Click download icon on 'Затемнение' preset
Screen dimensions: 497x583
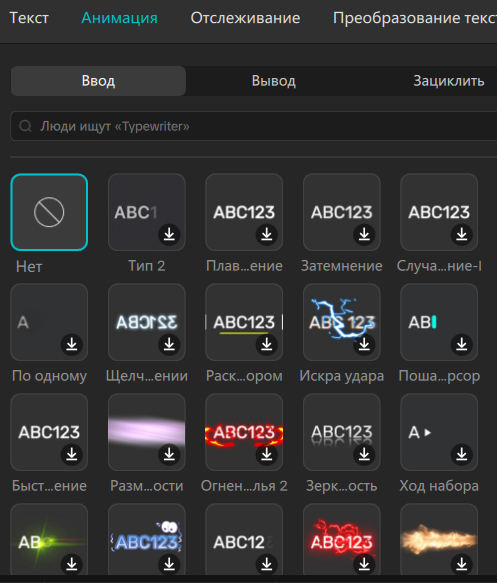364,235
